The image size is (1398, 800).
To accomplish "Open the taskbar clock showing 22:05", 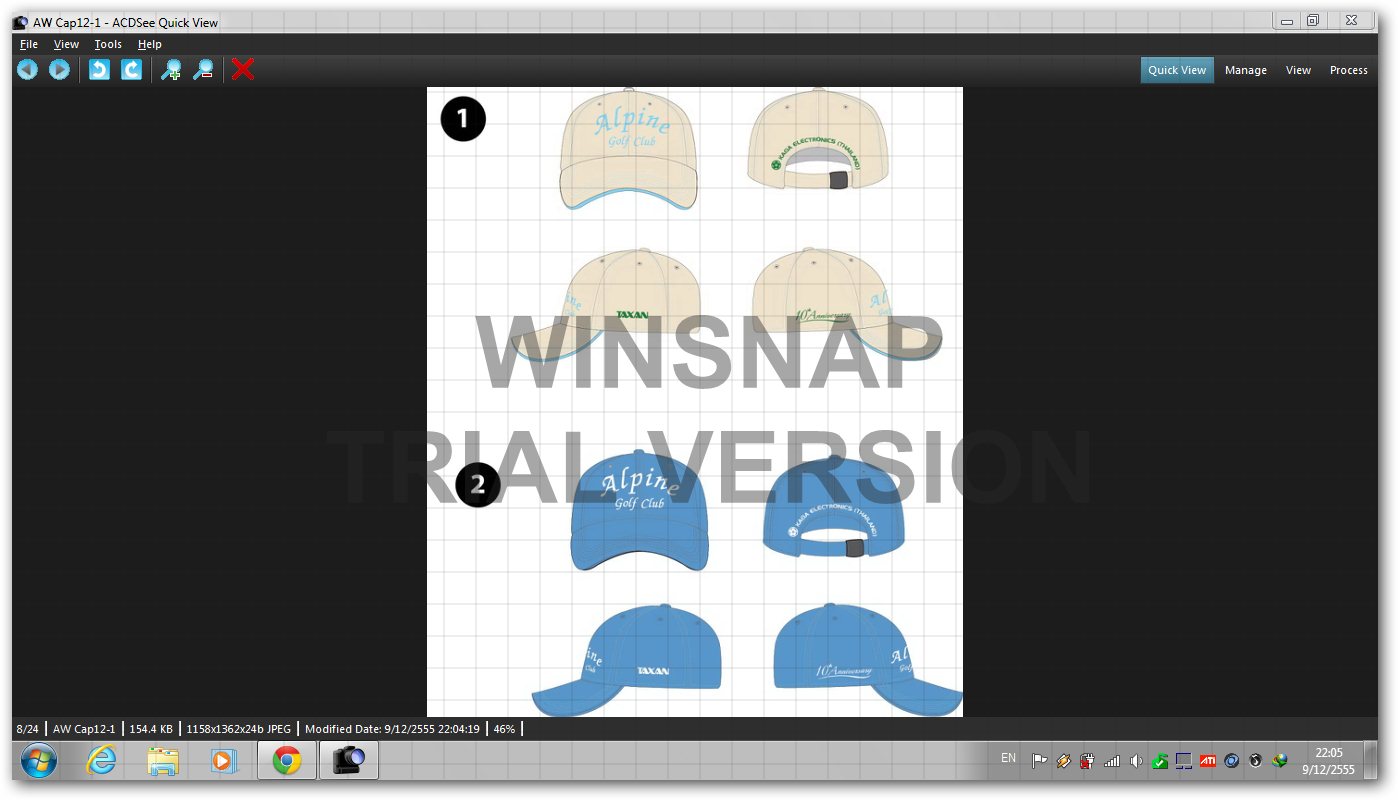I will pos(1329,761).
